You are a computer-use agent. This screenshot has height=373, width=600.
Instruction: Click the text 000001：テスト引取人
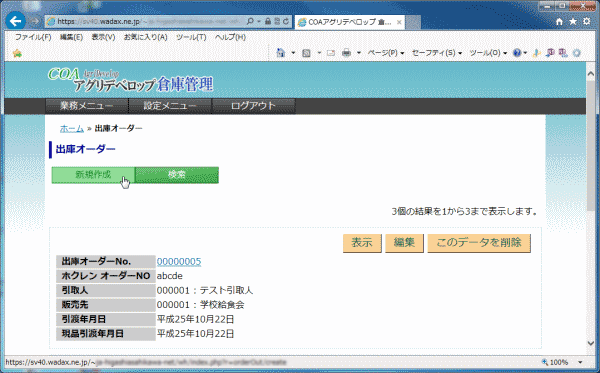205,290
